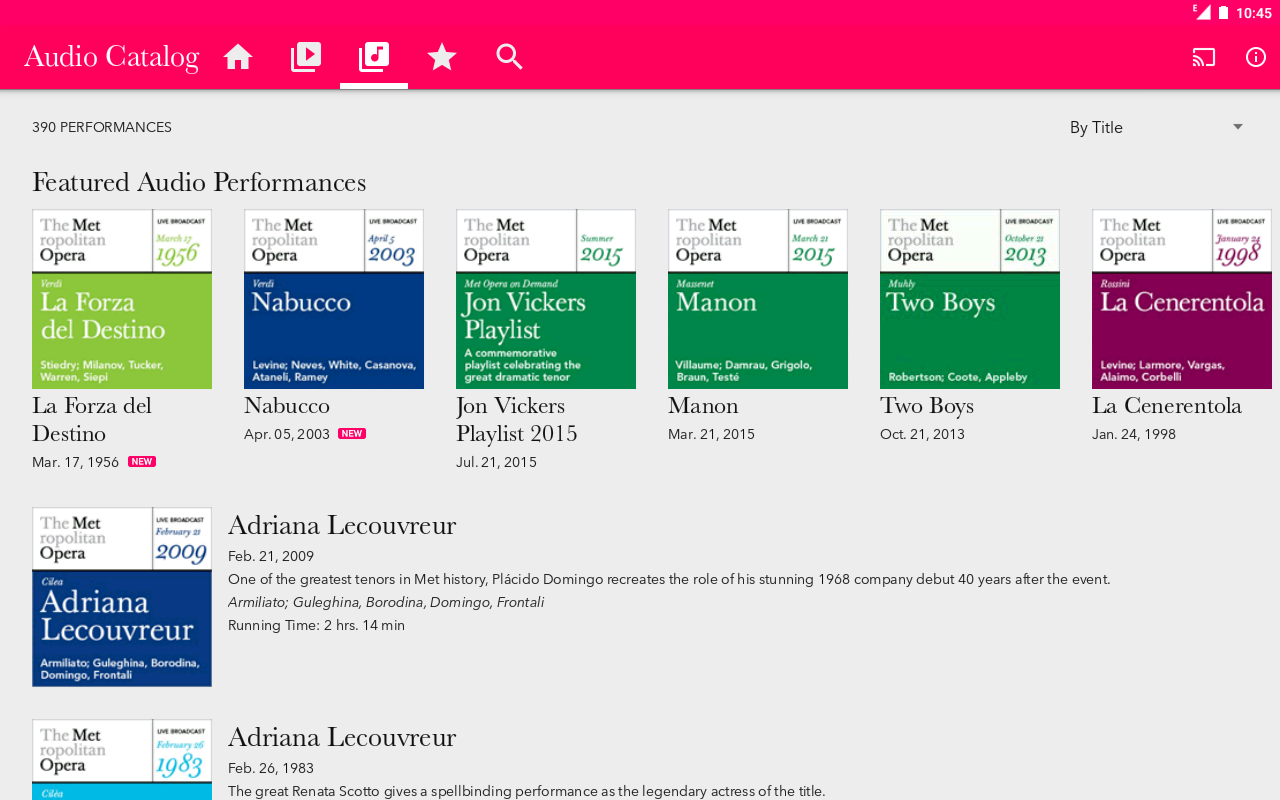Screen dimensions: 1280x800
Task: Click the Feb. 26, 1983 date
Action: click(x=271, y=768)
